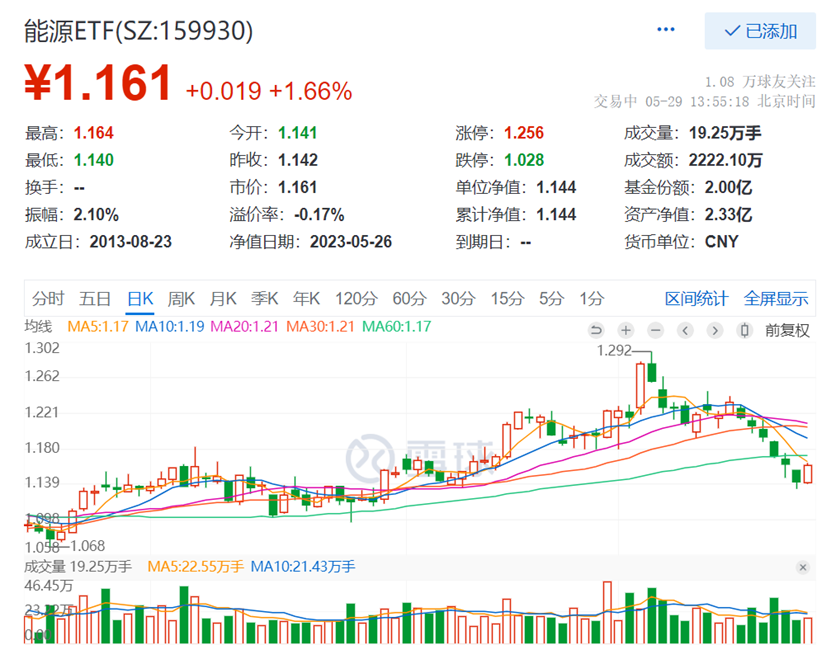Click the 净值日期 date 2023-05-26

[x=351, y=242]
